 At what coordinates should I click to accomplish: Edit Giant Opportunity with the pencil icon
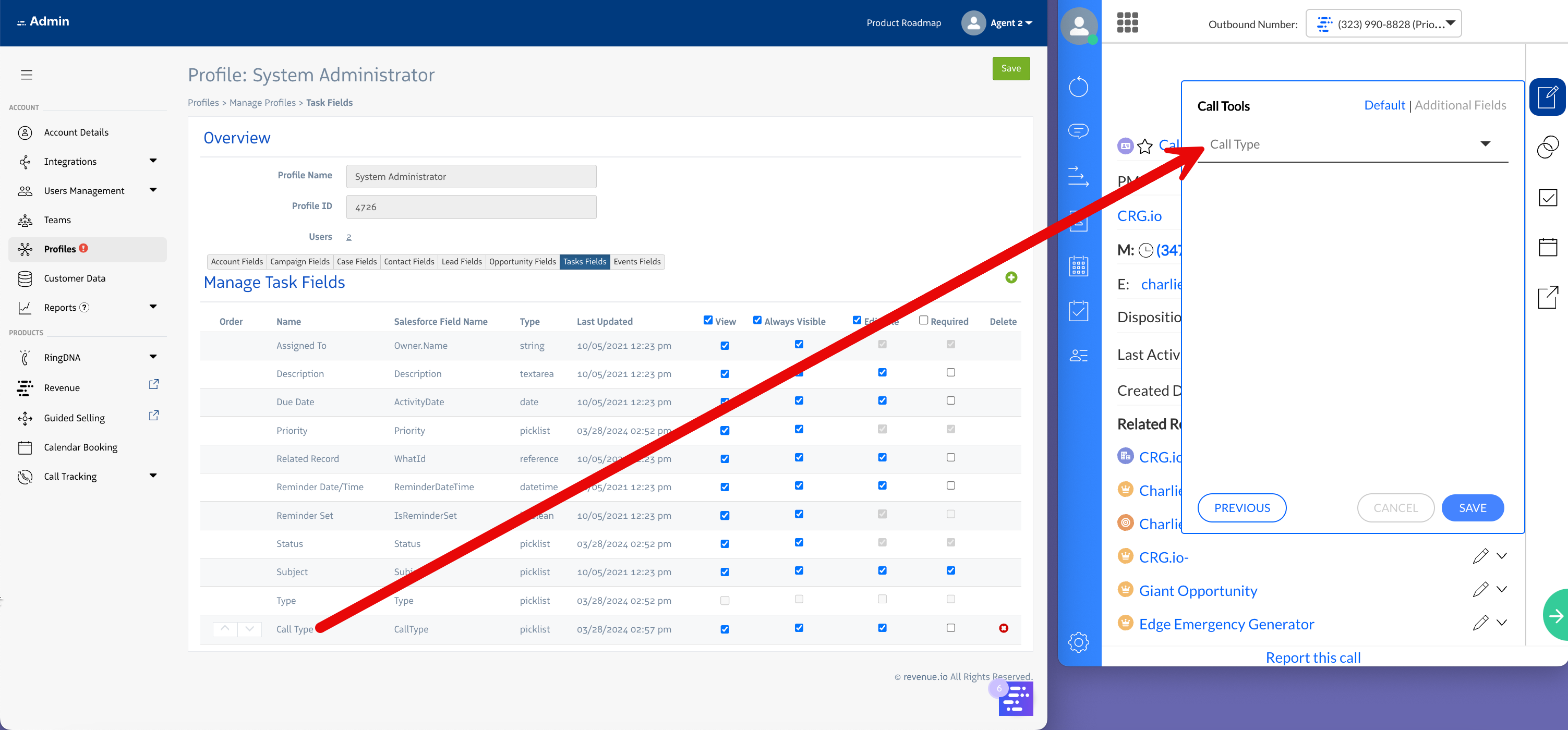click(1480, 589)
